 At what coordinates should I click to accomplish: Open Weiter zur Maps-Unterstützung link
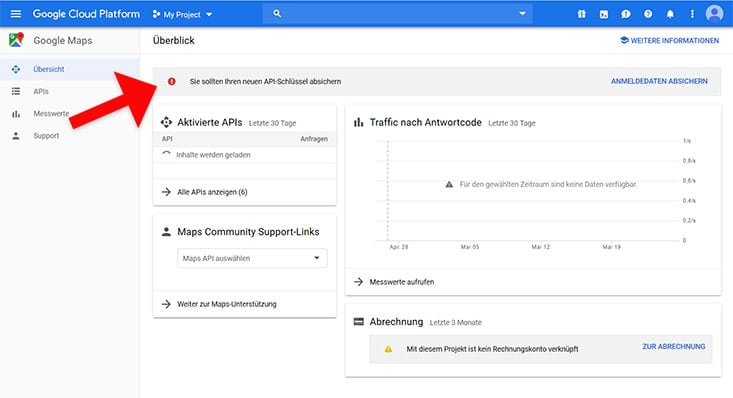tap(227, 304)
